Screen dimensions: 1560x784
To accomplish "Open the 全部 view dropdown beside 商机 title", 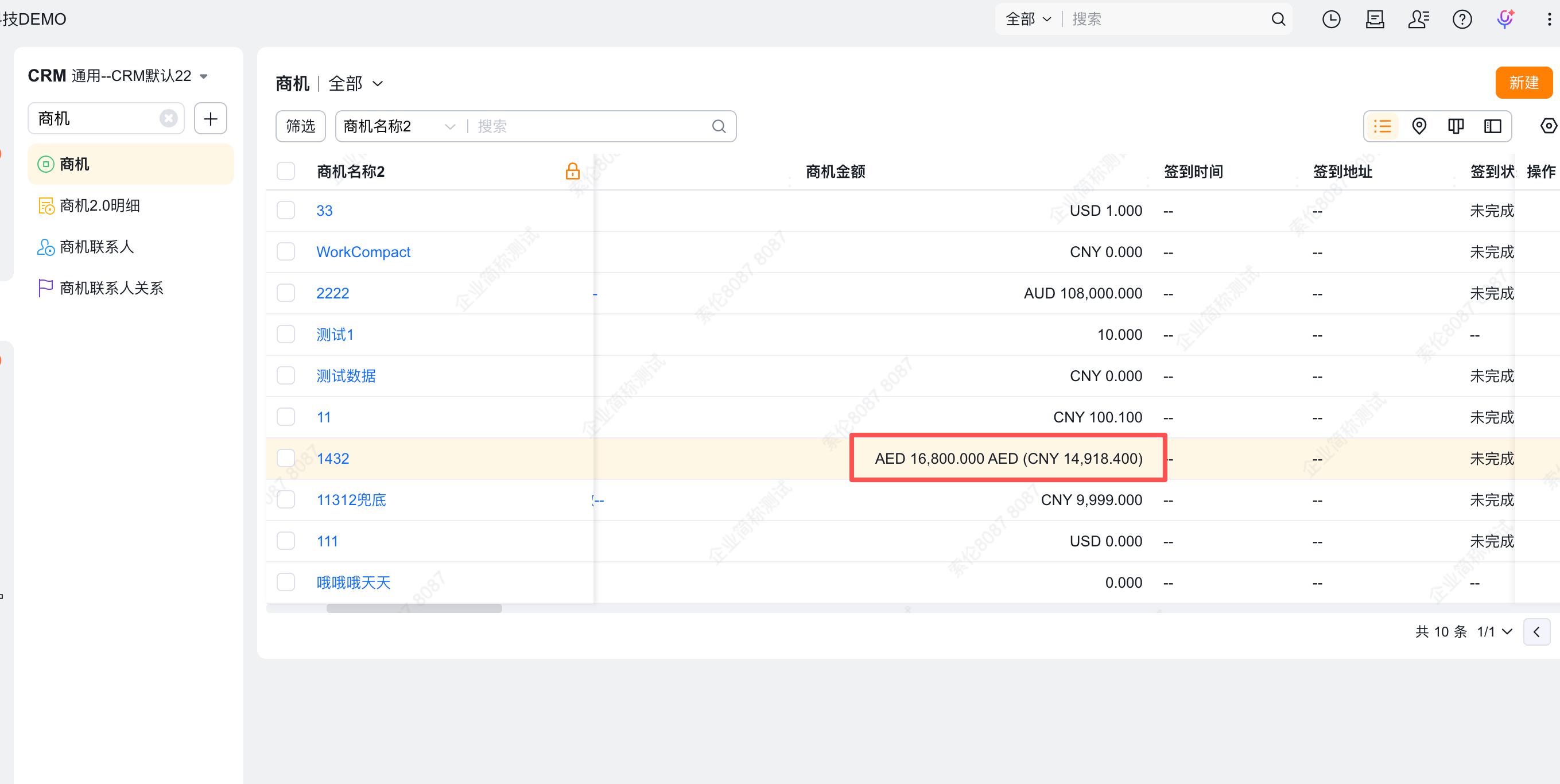I will coord(356,83).
